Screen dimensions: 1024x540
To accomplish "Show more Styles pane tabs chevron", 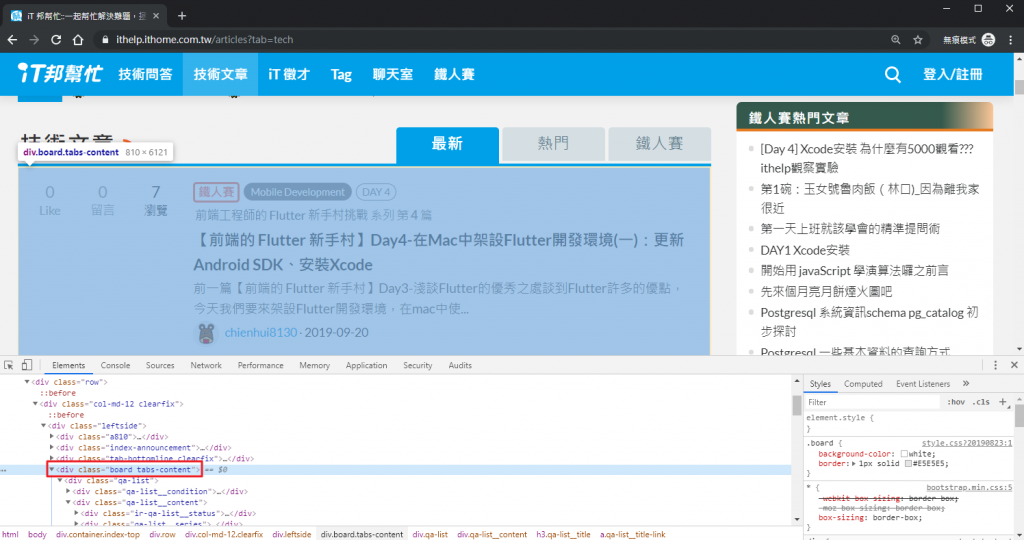I will coord(966,383).
